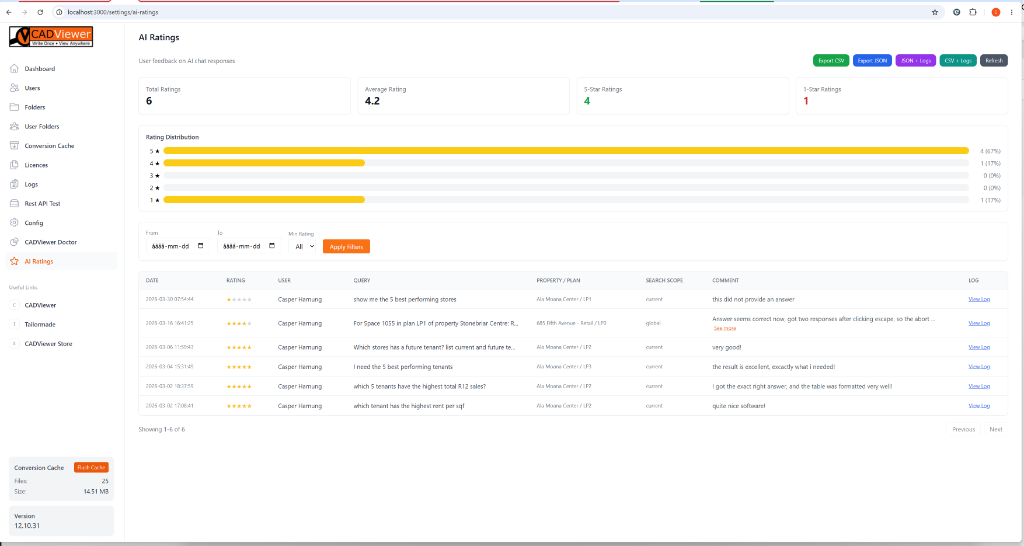
Task: Open the Config gear icon
Action: click(x=14, y=223)
